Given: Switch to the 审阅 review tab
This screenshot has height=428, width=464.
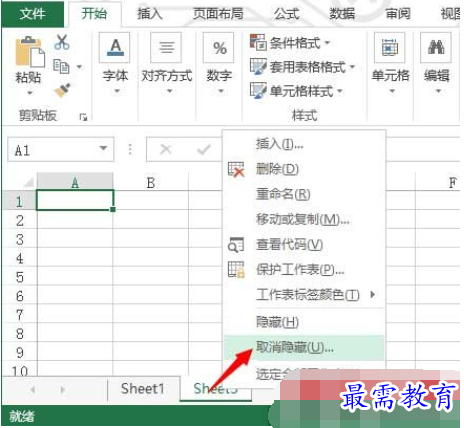Looking at the screenshot, I should (398, 14).
